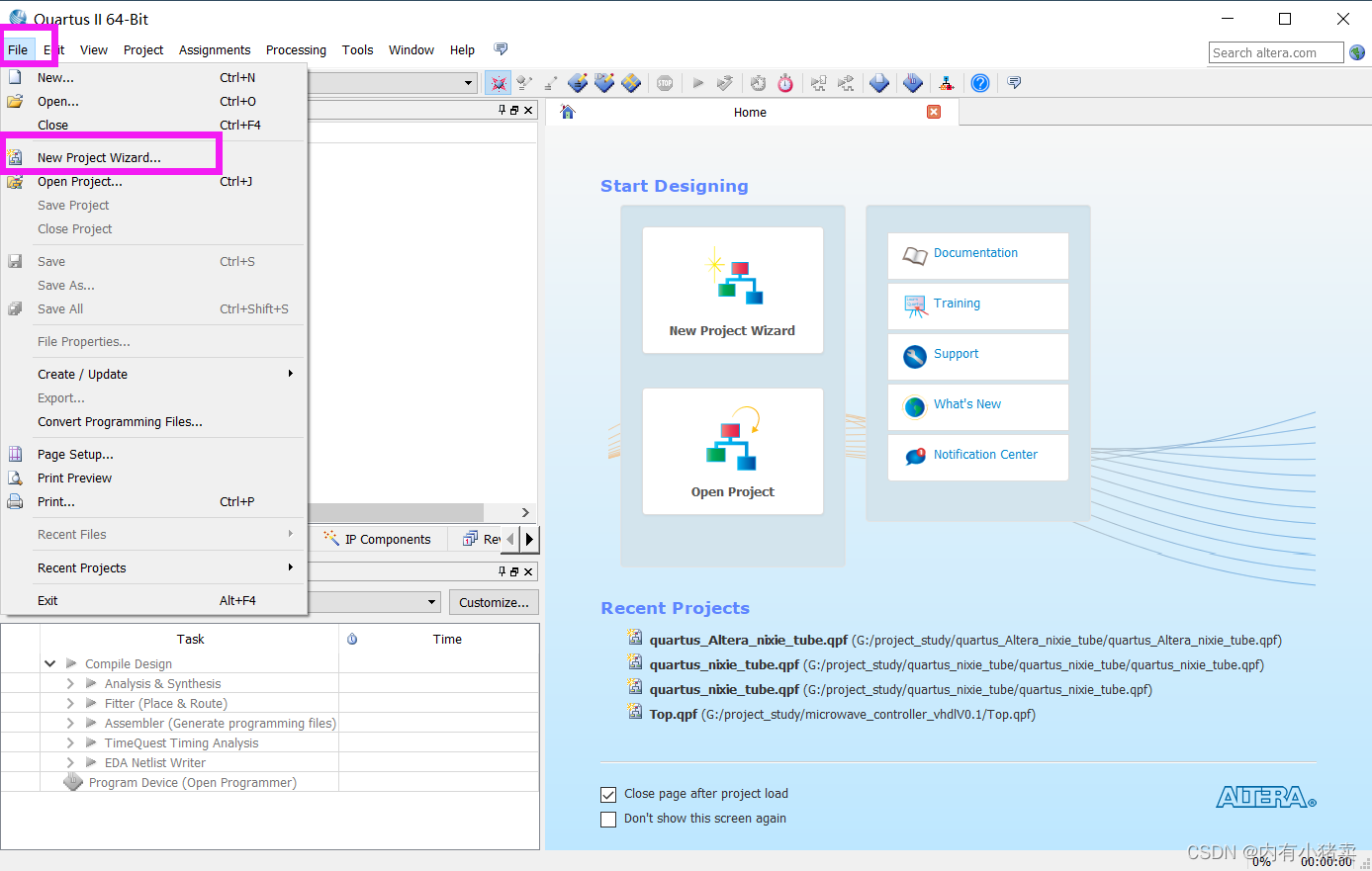1372x871 pixels.
Task: Click the Open Project tile icon
Action: [x=732, y=438]
